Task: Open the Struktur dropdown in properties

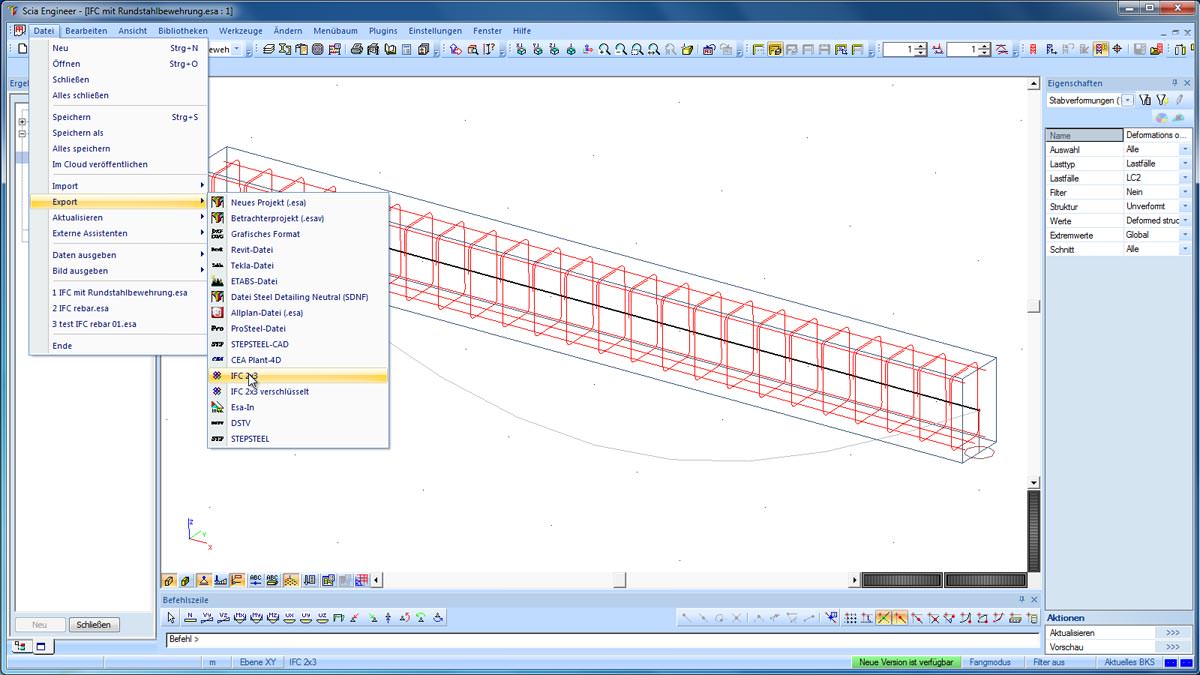Action: click(x=1185, y=206)
